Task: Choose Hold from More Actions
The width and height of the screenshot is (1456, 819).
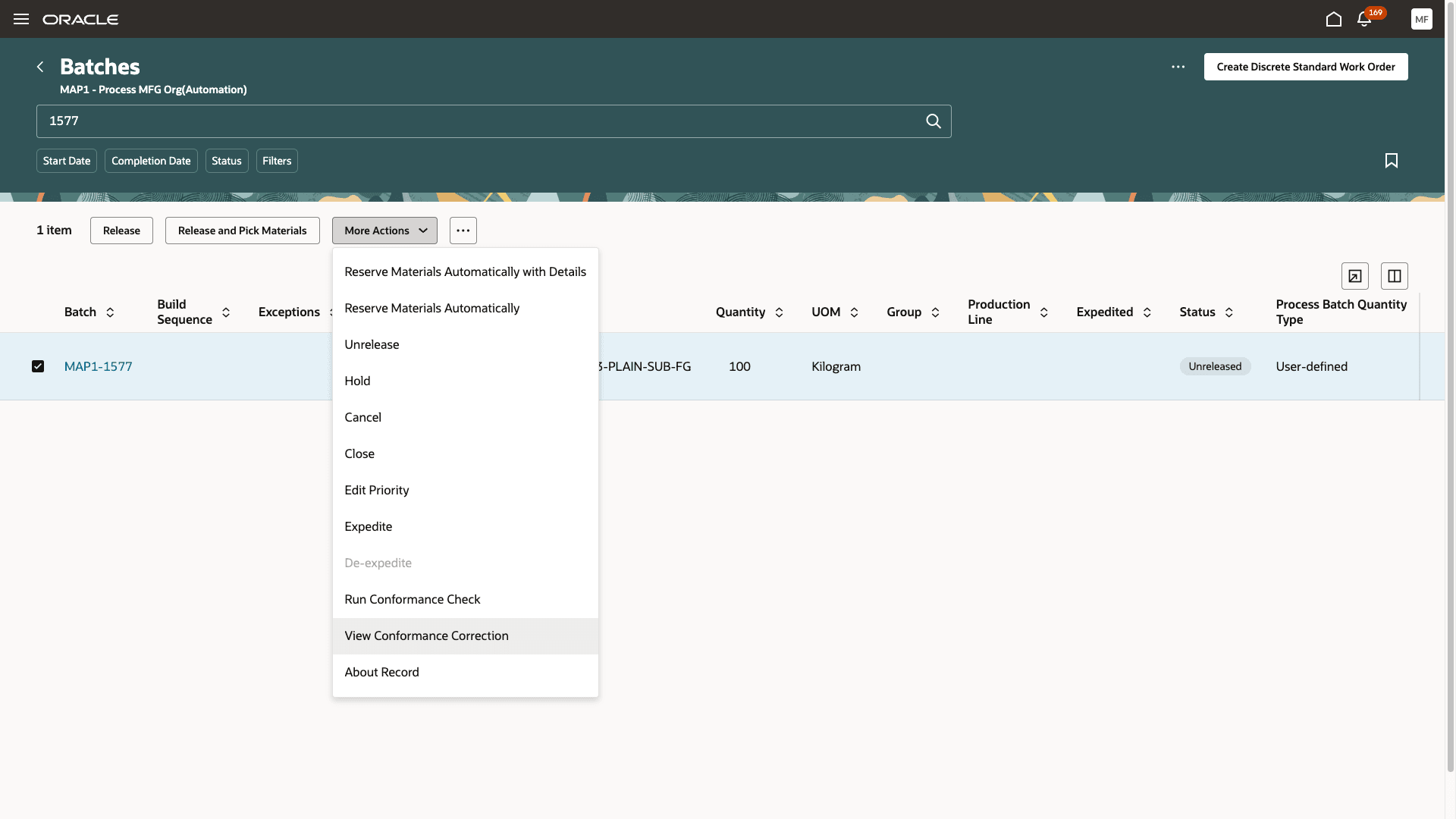Action: click(466, 381)
